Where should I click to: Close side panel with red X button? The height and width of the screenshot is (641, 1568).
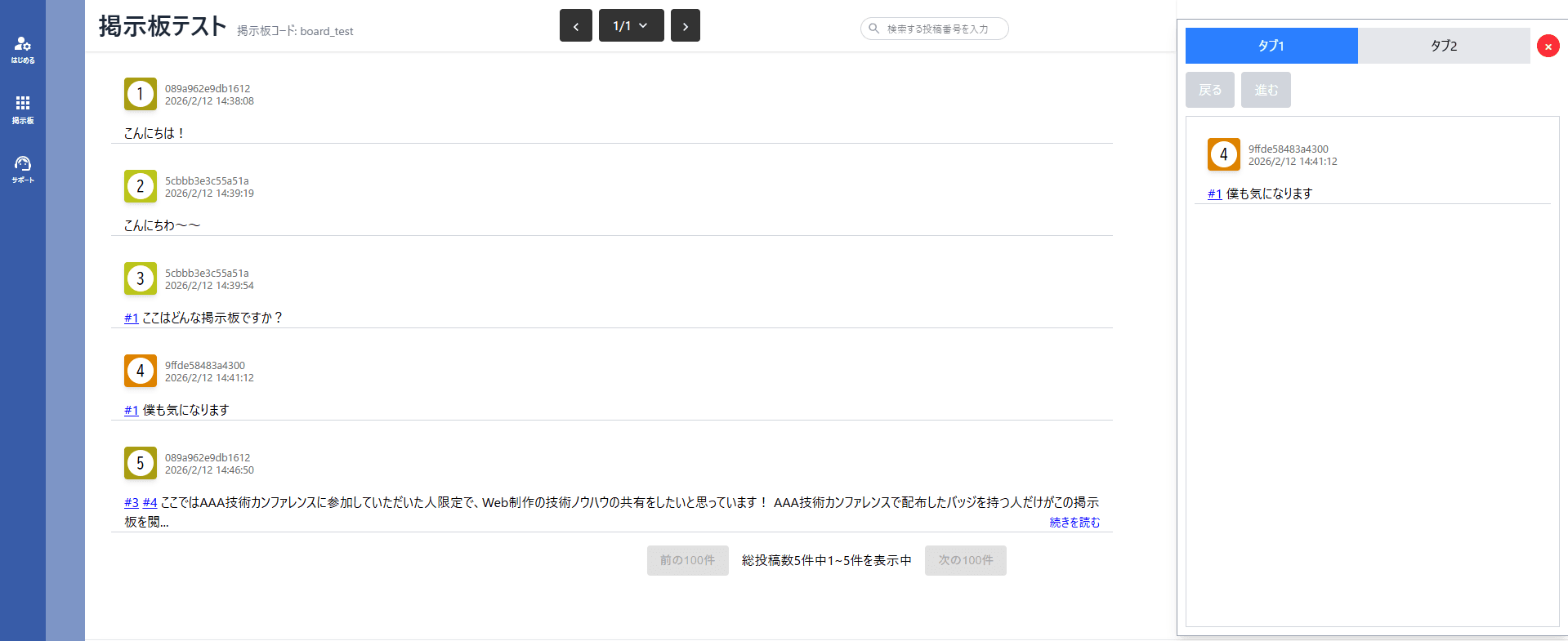(x=1548, y=47)
